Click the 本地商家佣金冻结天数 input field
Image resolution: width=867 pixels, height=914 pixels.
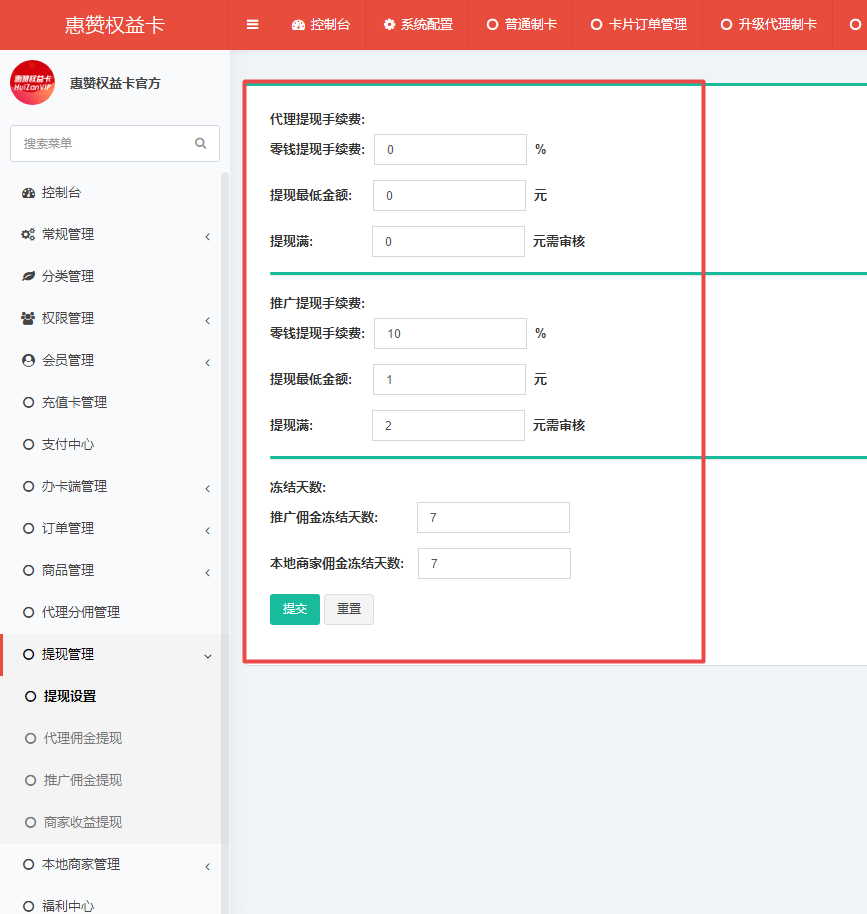click(x=494, y=564)
